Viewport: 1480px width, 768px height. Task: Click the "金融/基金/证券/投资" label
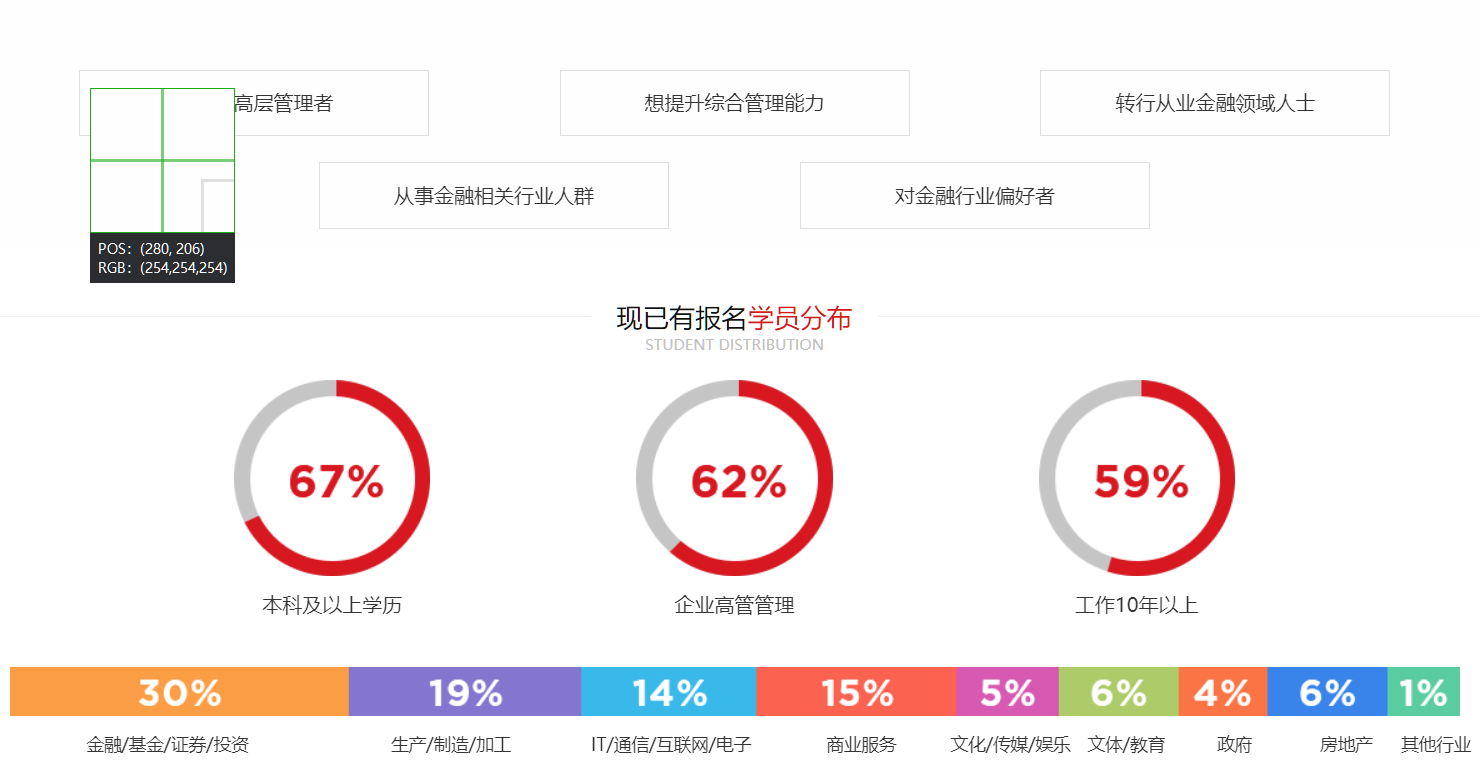167,745
